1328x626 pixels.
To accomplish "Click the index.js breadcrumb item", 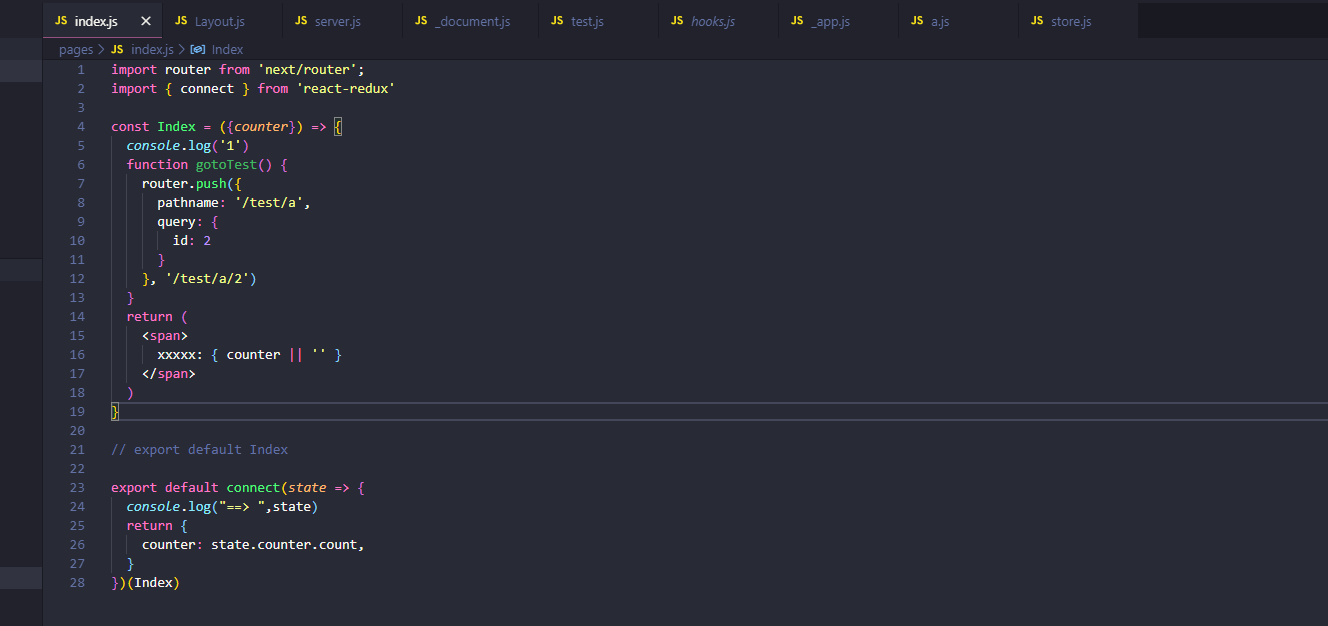I will [x=142, y=49].
